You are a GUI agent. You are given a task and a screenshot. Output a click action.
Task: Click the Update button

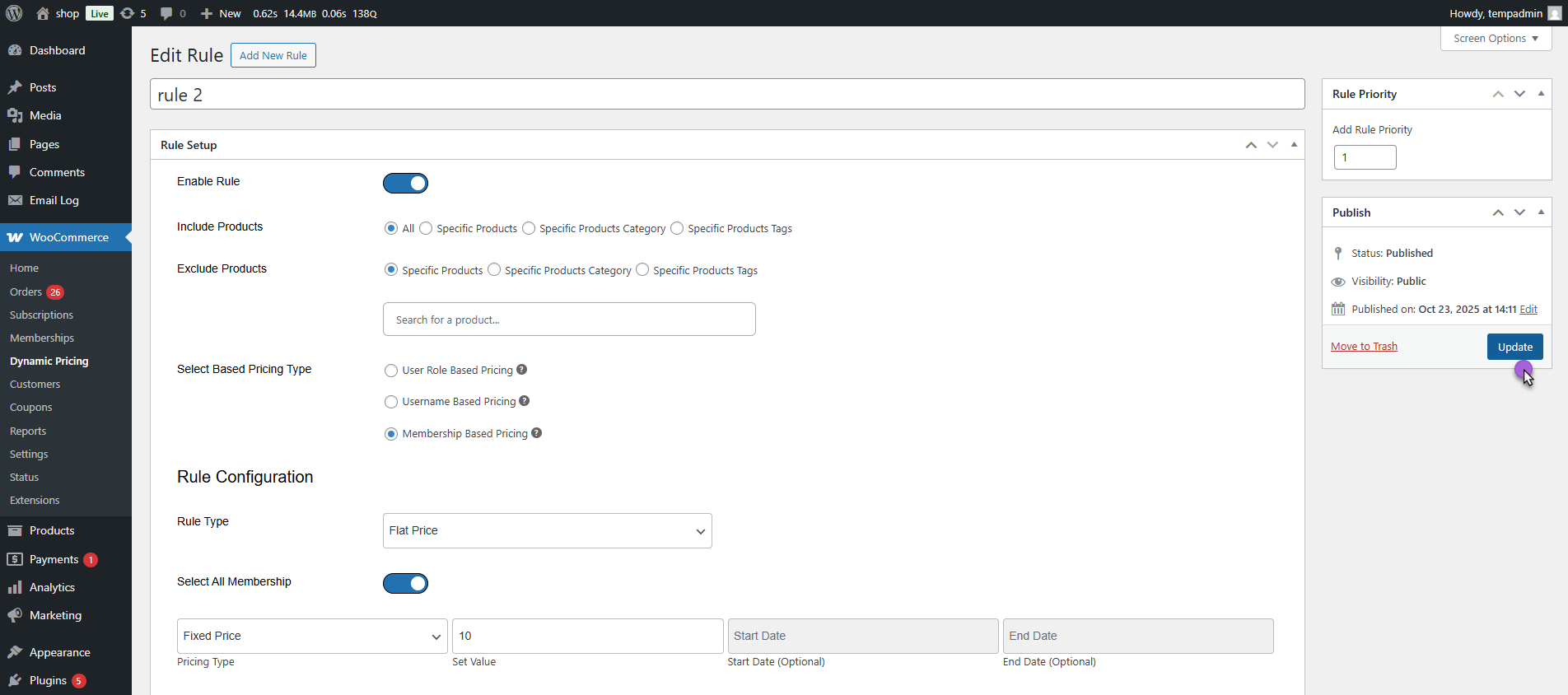pos(1514,347)
